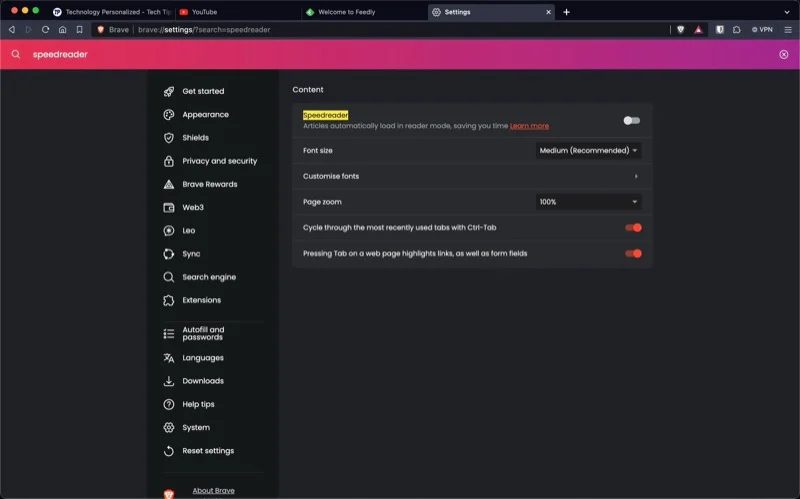Bookmark this page with bookmark icon

(80, 30)
